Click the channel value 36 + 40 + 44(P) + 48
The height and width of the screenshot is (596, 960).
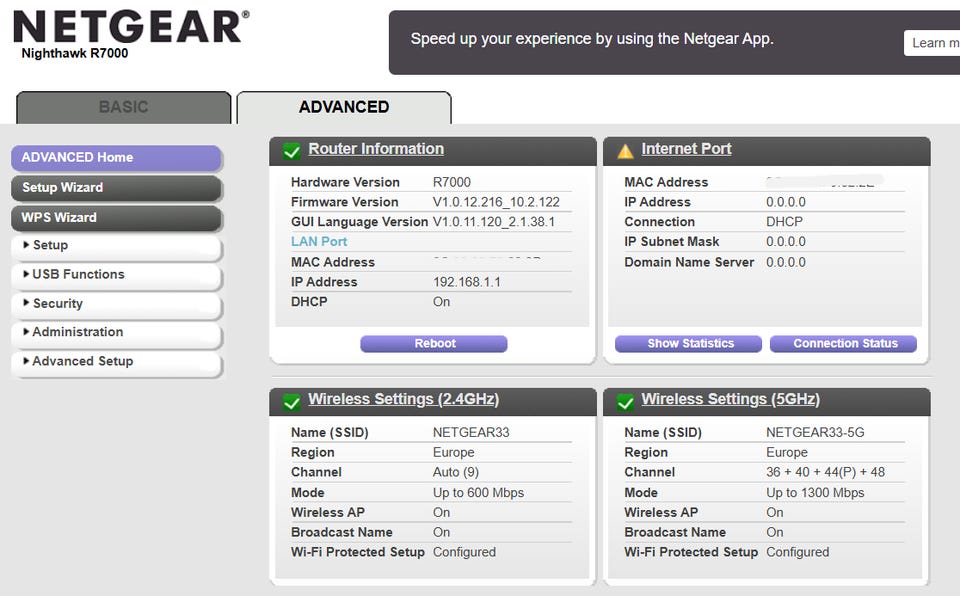pyautogui.click(x=825, y=472)
